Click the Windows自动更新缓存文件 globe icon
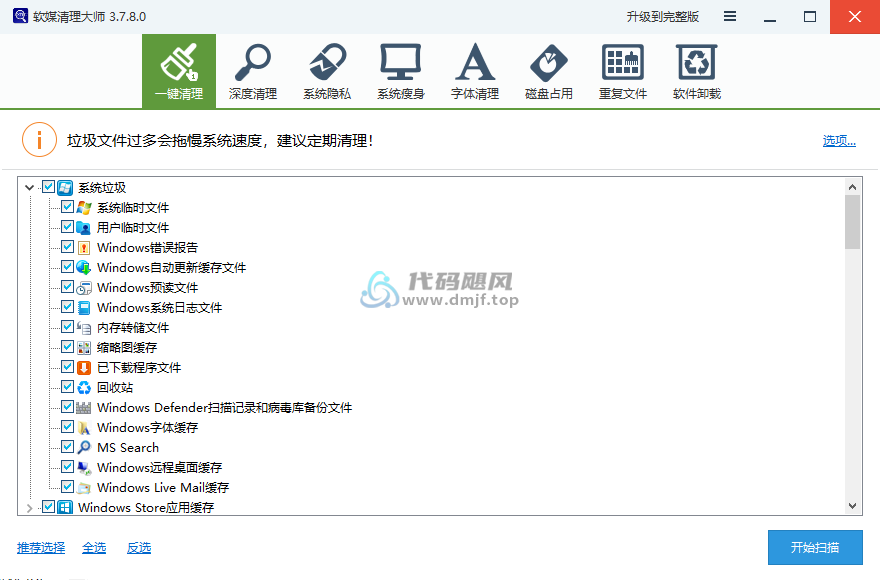The image size is (880, 580). (84, 267)
